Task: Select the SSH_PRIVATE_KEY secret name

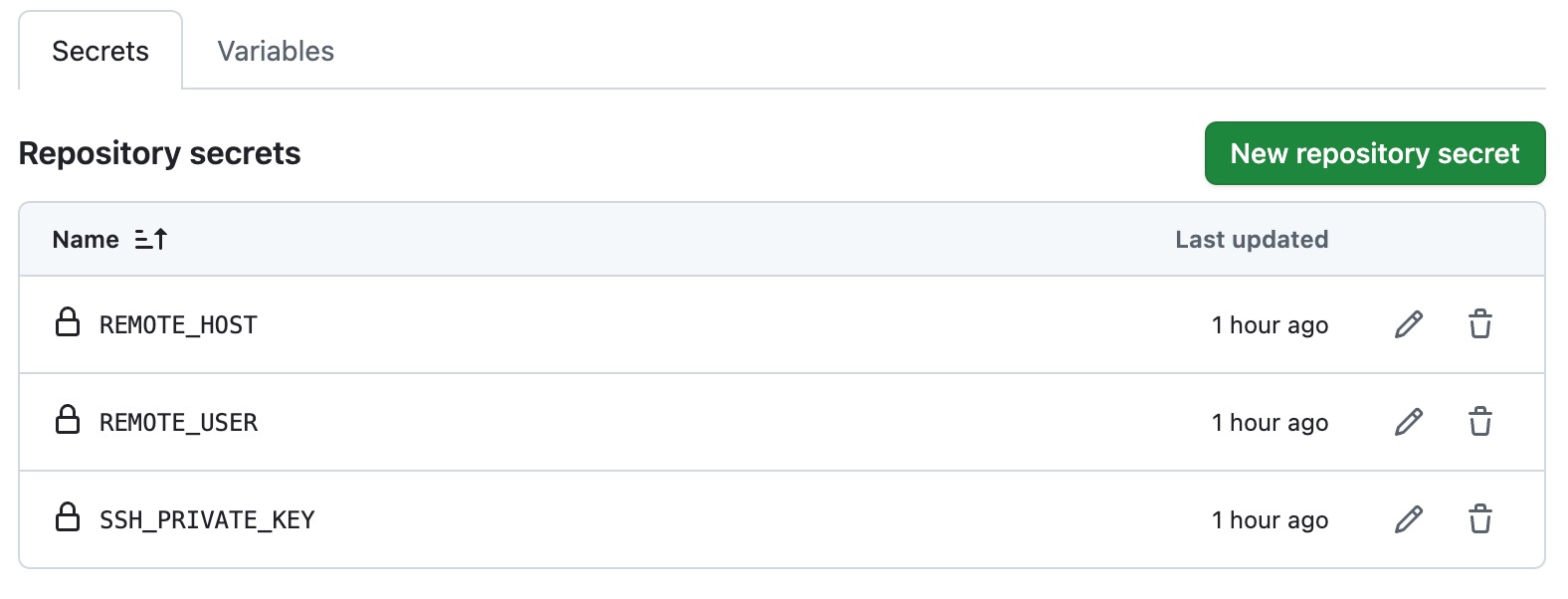Action: pyautogui.click(x=206, y=518)
